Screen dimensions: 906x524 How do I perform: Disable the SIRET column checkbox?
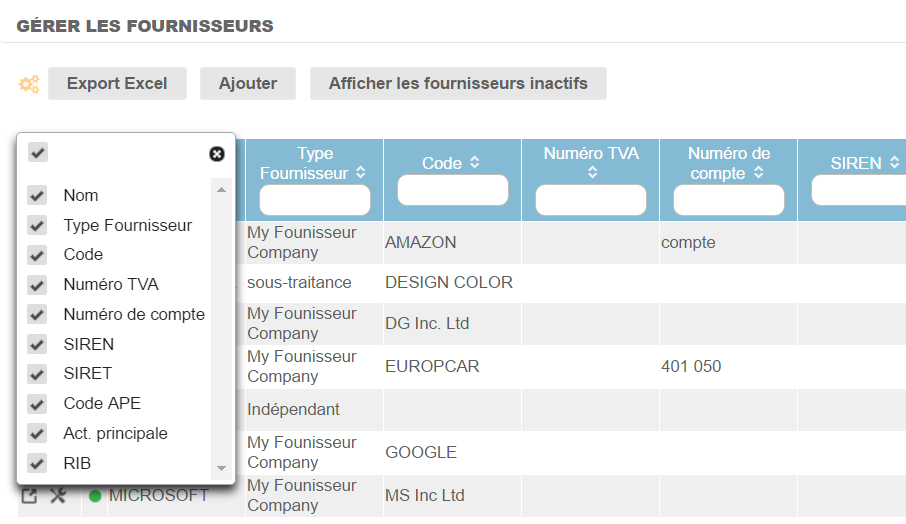38,374
